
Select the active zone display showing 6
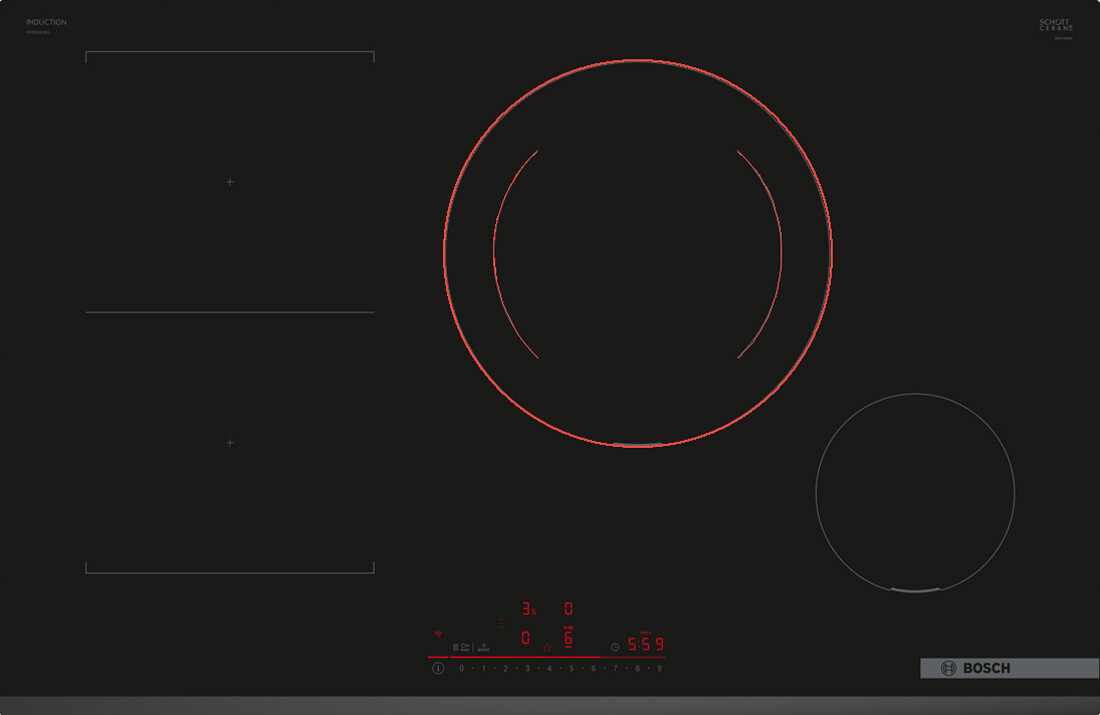[568, 637]
